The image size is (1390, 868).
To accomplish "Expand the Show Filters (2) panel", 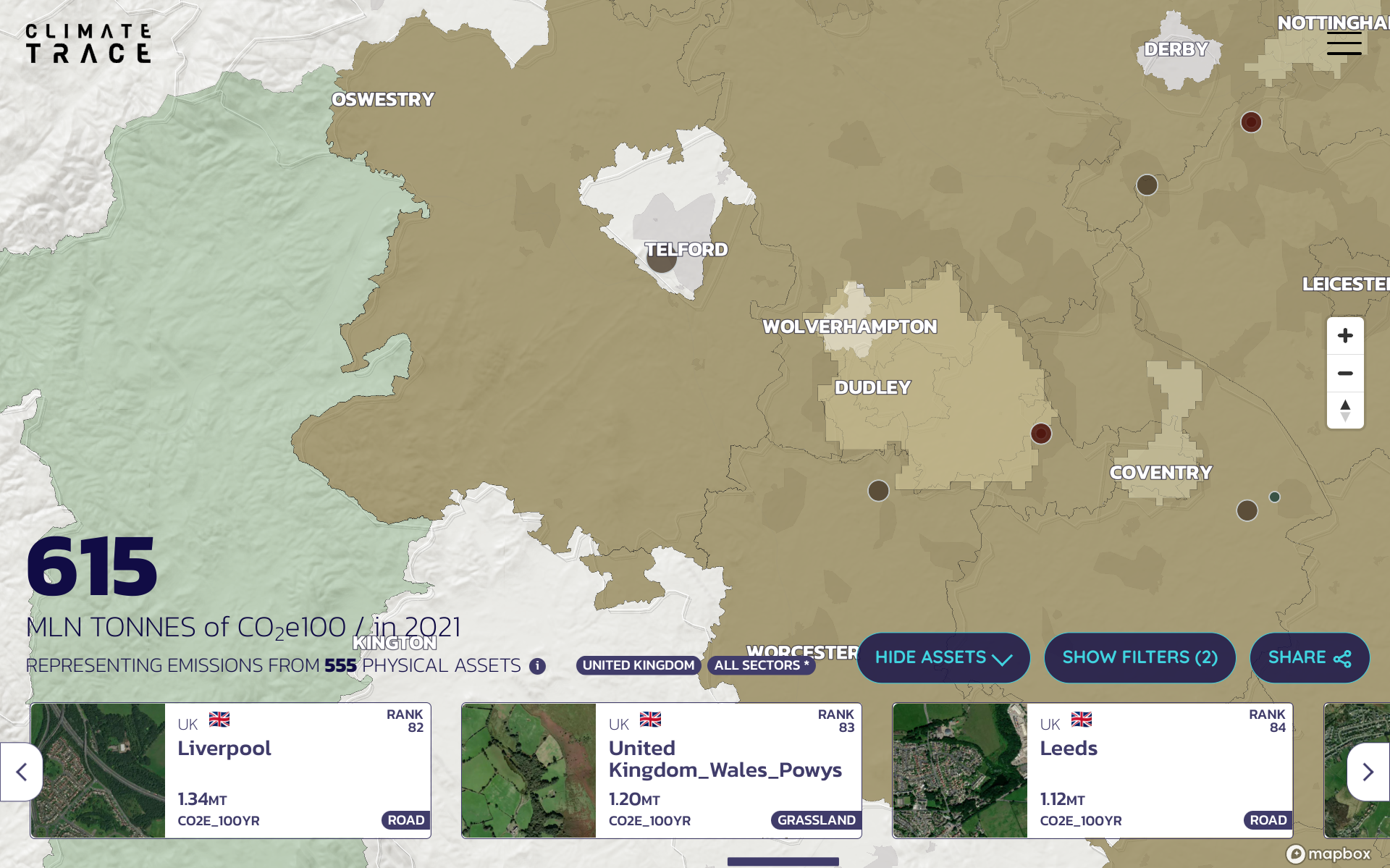I will [1140, 657].
